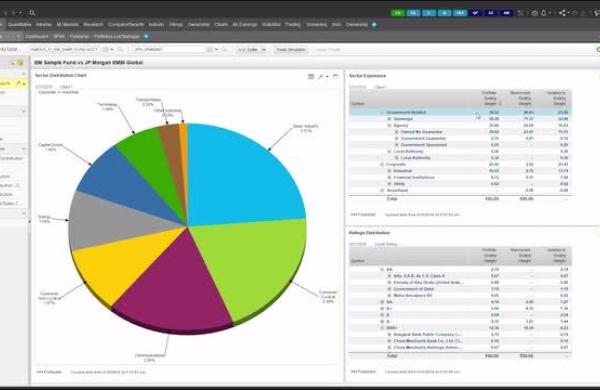Open the Charts menu tab
This screenshot has width=600, height=390.
click(x=221, y=24)
